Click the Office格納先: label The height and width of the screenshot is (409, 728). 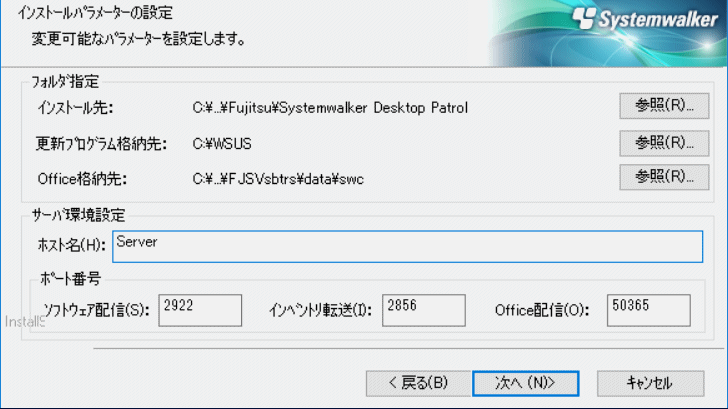(82, 179)
